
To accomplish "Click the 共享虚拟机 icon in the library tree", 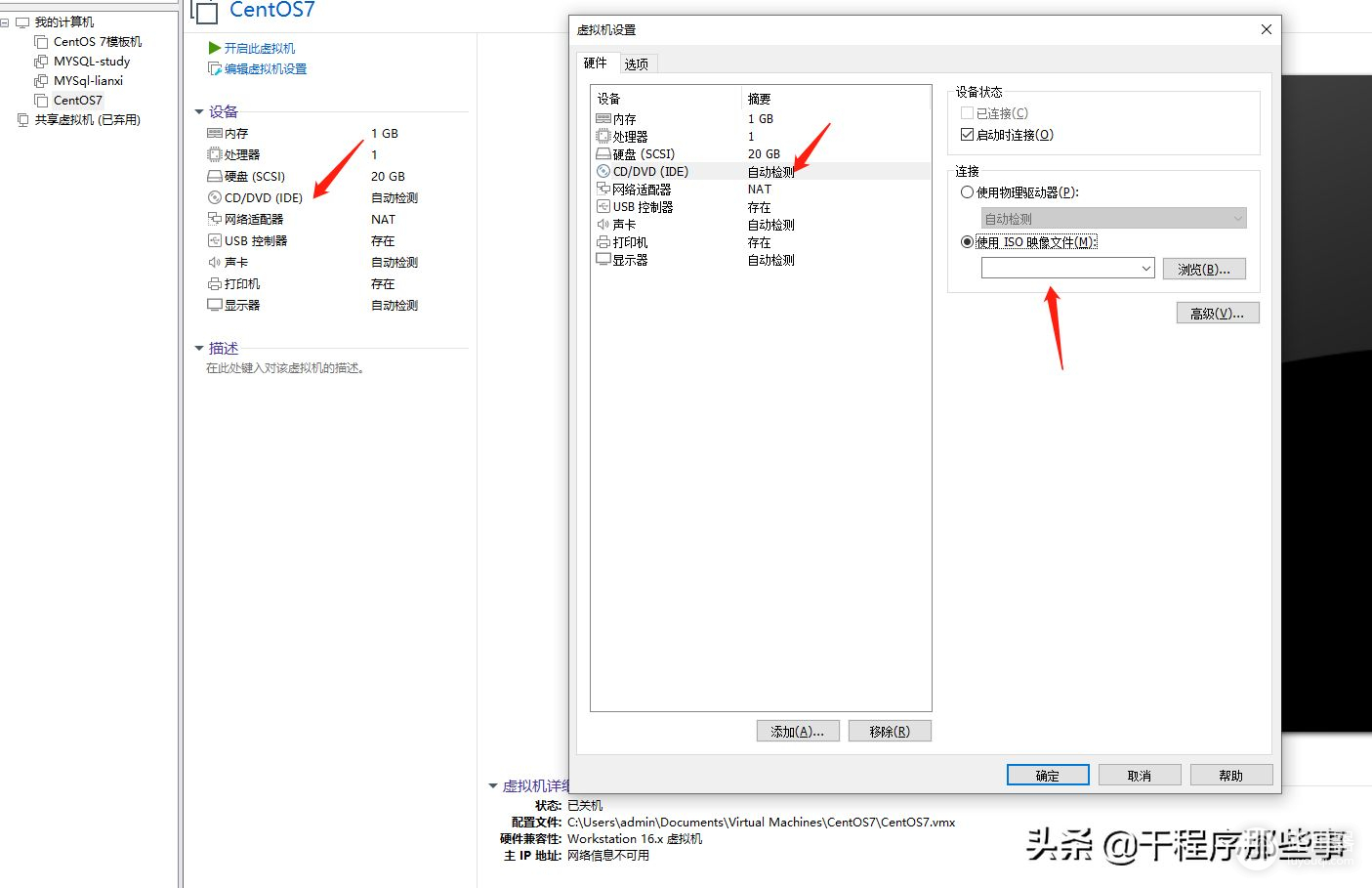I will tap(23, 119).
